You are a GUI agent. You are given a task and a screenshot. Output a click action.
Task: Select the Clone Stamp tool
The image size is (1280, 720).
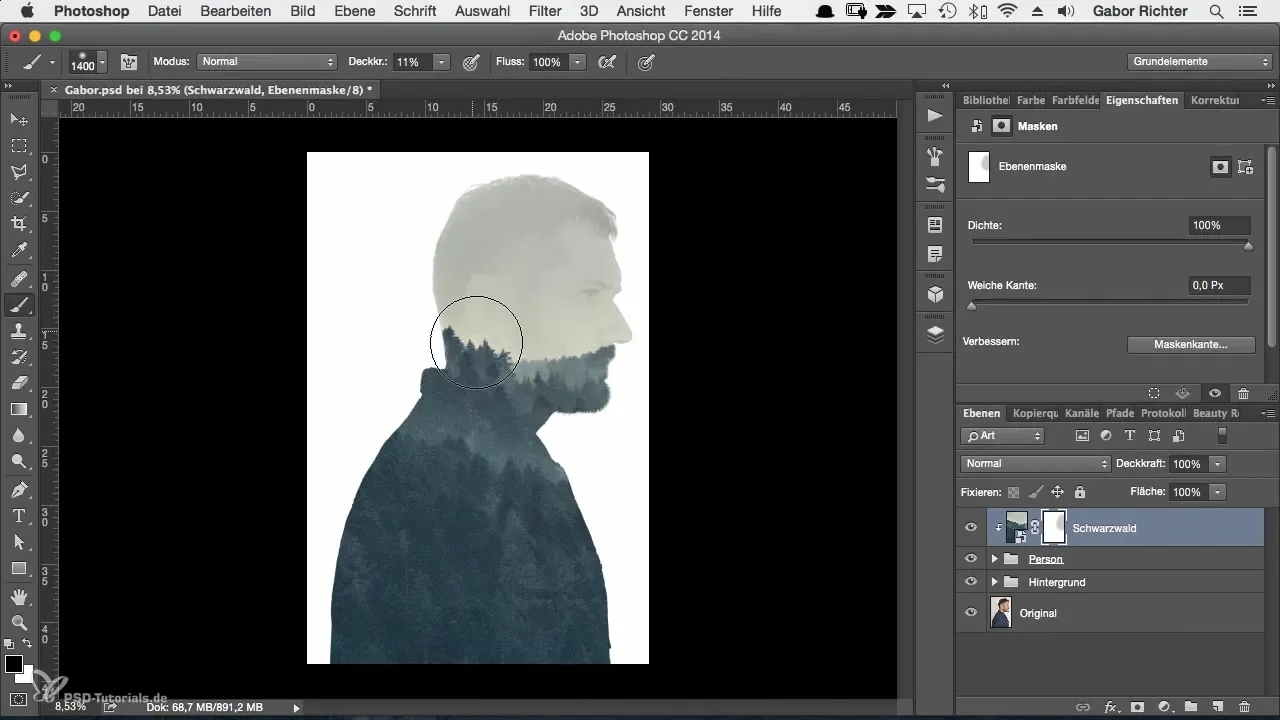coord(19,331)
